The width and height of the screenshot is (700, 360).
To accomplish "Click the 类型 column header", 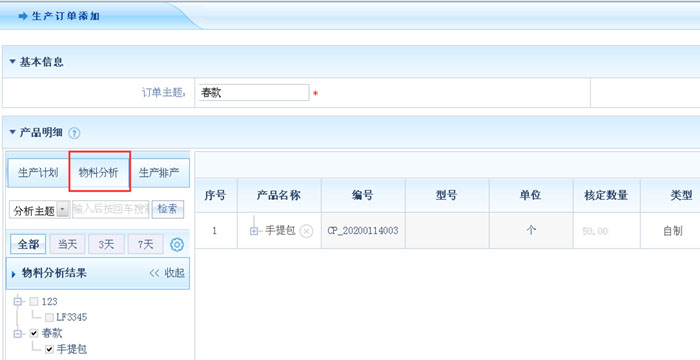I will click(x=681, y=195).
